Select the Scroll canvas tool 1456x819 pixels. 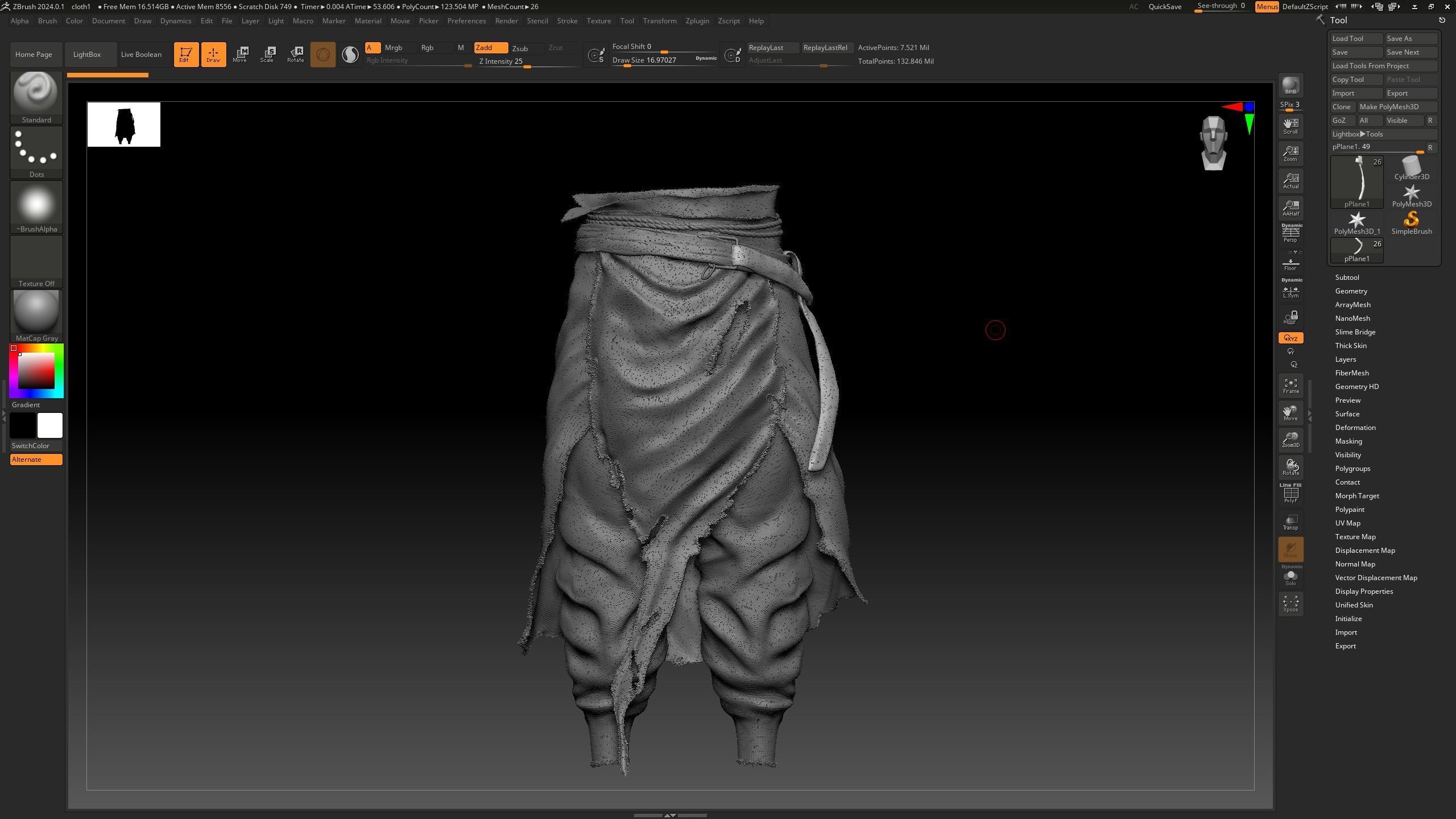pos(1290,126)
